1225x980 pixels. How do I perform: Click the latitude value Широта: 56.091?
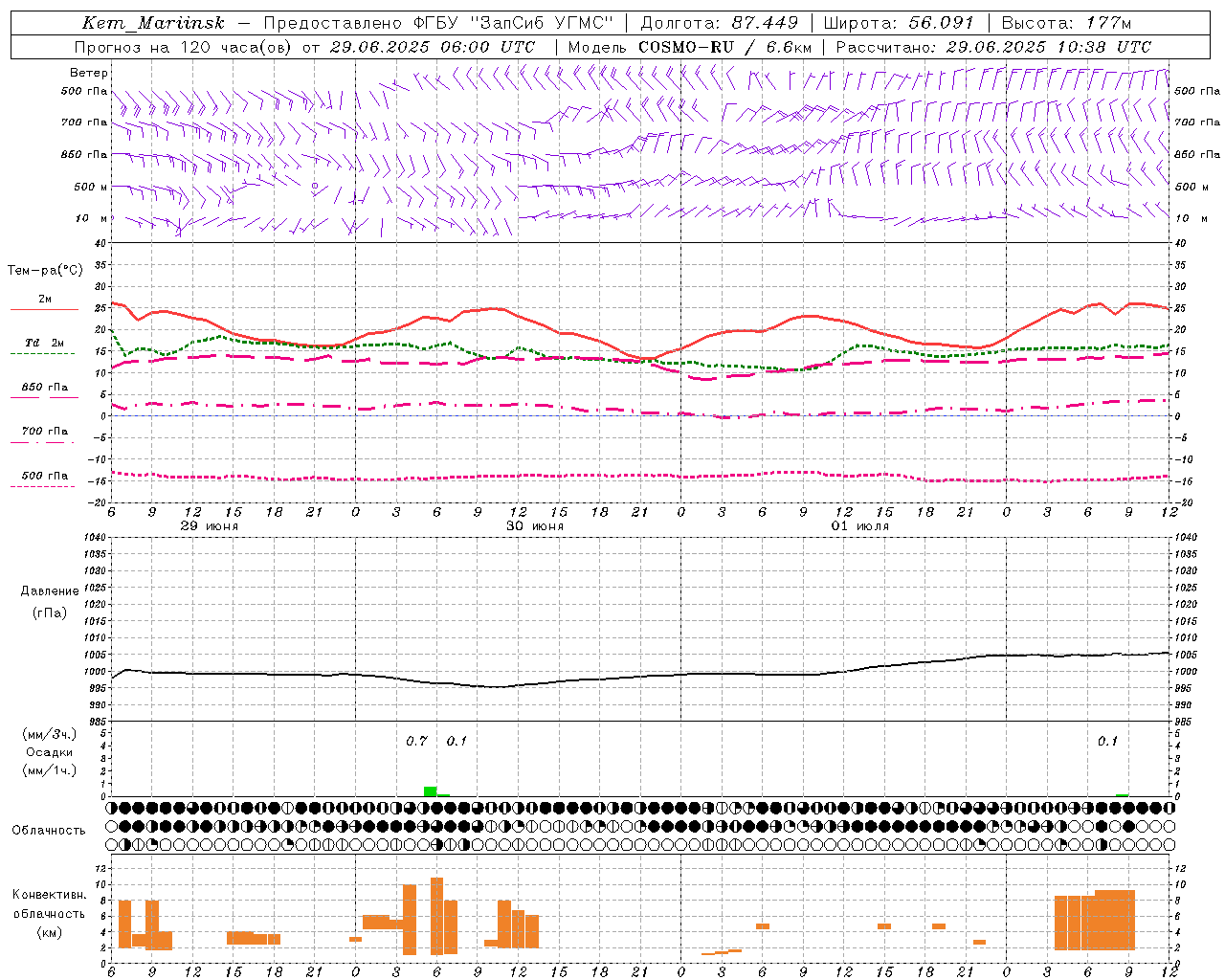pos(899,23)
